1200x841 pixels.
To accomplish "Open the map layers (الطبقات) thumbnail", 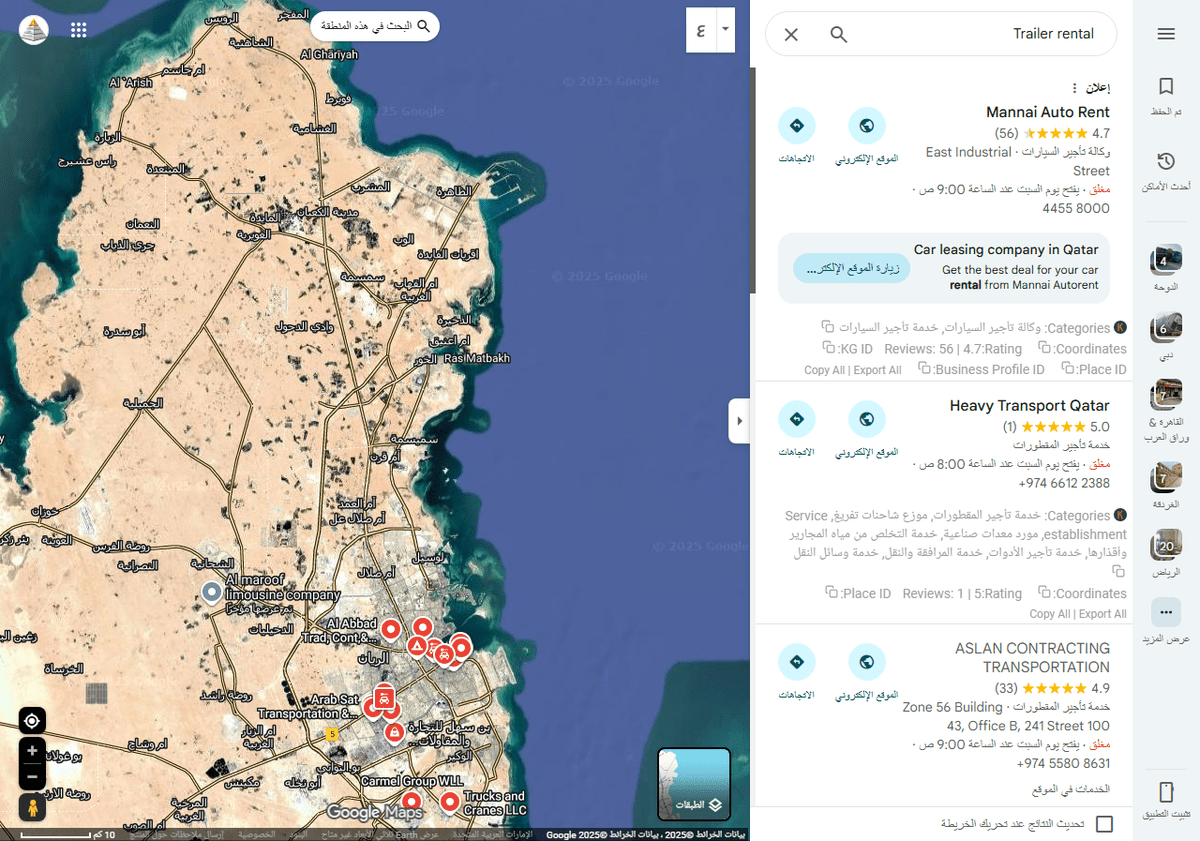I will click(694, 784).
